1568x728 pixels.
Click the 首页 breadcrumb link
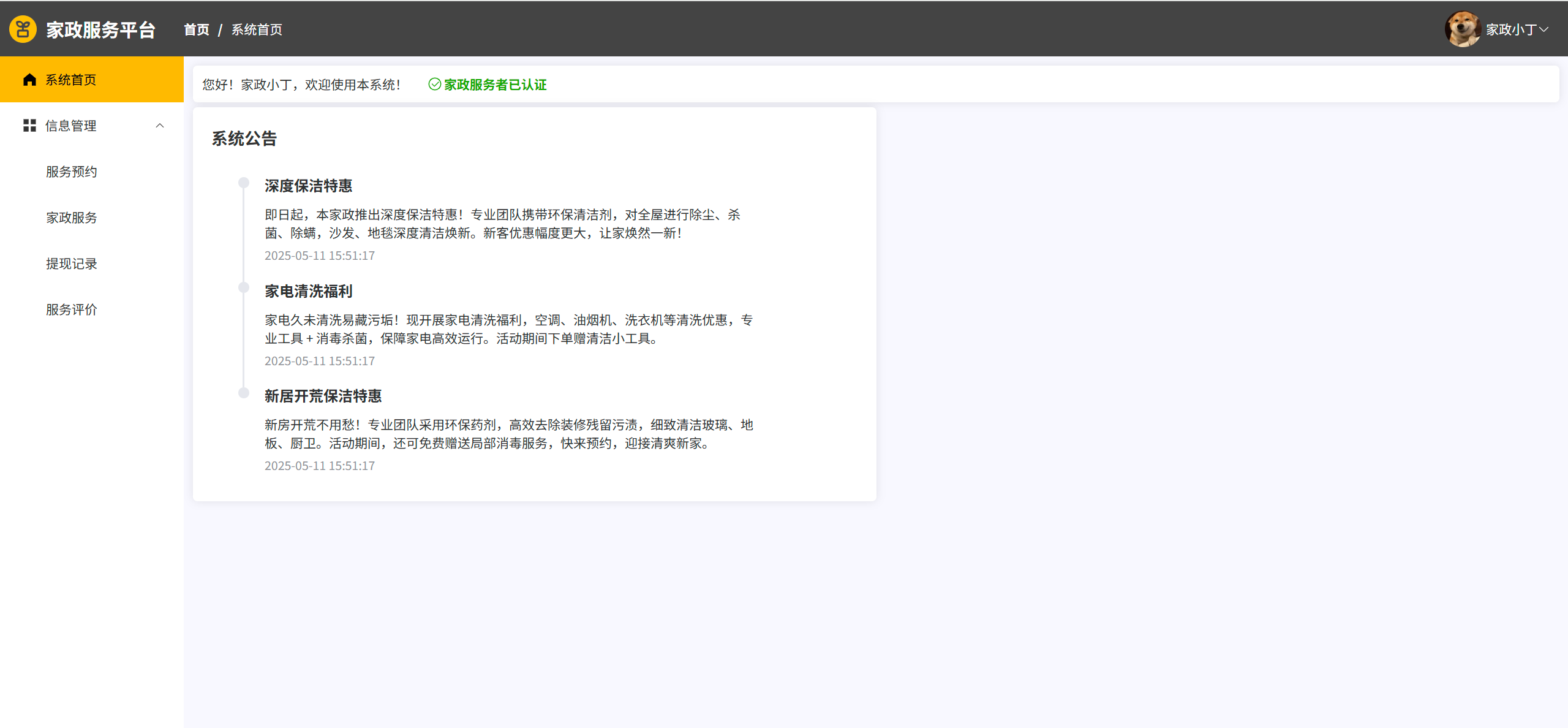coord(197,29)
